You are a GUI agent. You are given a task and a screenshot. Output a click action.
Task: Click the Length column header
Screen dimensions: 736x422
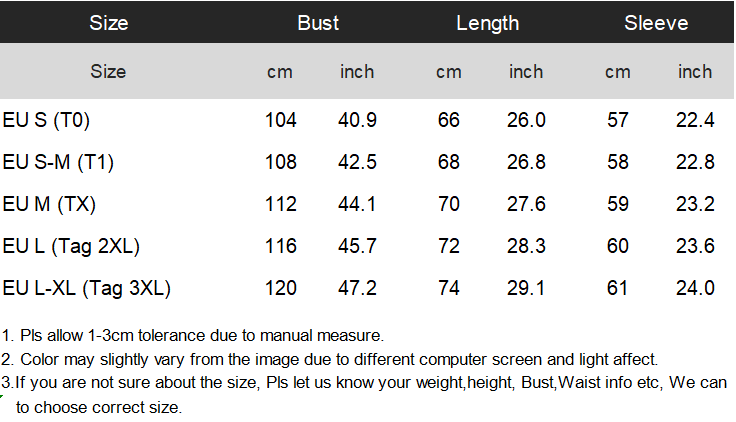(488, 24)
